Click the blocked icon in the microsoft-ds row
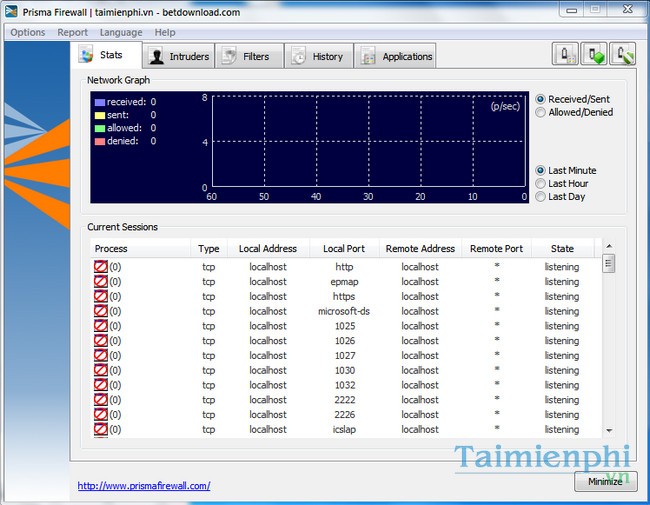The image size is (650, 505). tap(101, 311)
